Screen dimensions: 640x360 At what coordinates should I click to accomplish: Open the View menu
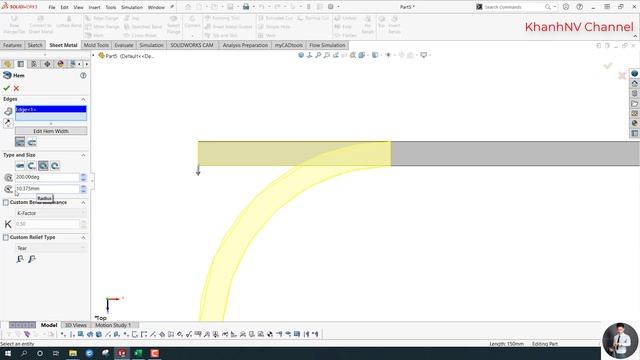pyautogui.click(x=78, y=7)
